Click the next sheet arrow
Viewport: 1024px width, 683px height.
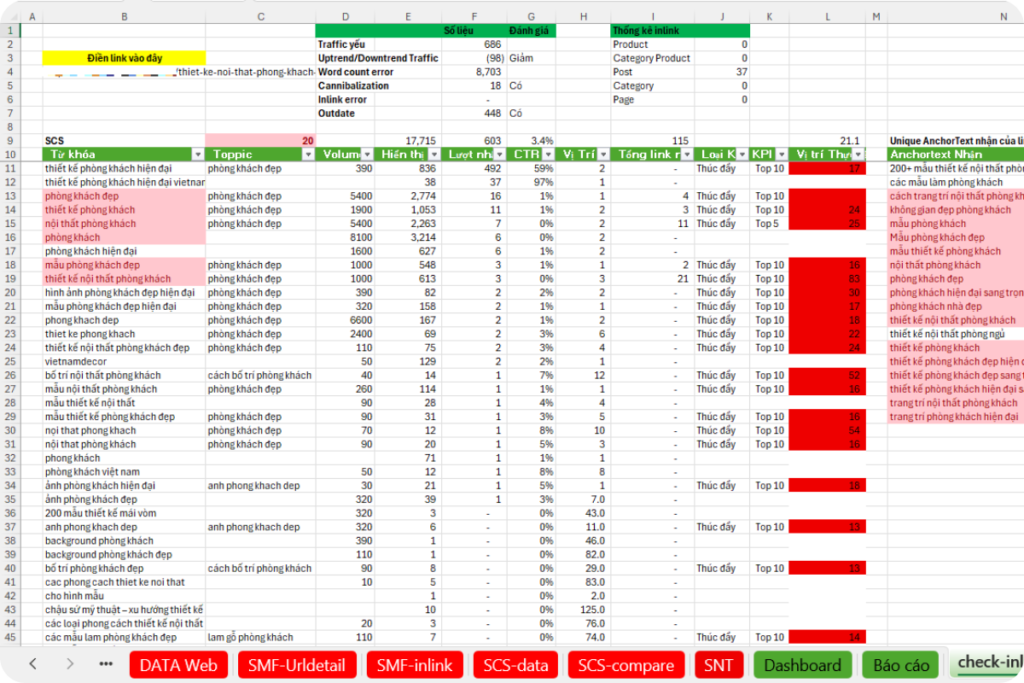pyautogui.click(x=69, y=664)
